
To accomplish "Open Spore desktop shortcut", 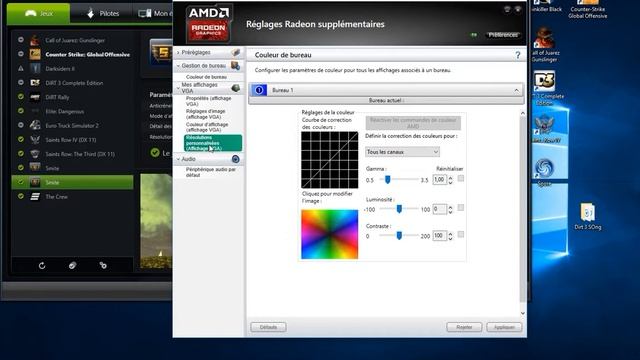I will tap(544, 172).
